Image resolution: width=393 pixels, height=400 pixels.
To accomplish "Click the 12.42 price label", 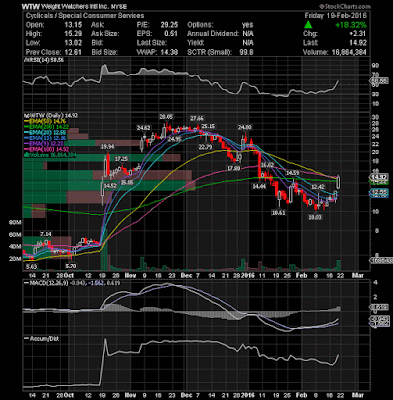I will tap(318, 187).
